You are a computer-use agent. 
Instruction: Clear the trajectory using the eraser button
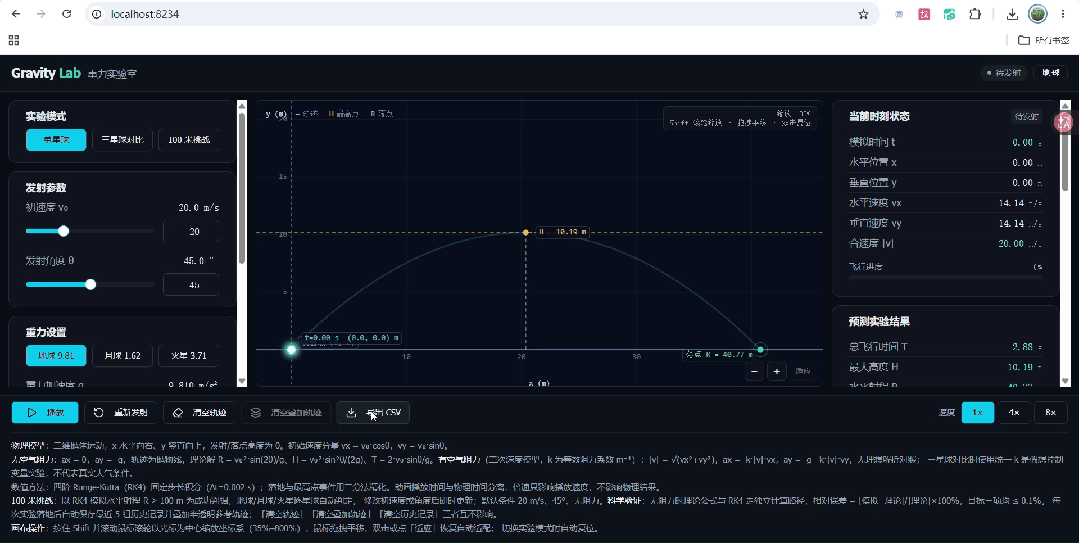[x=200, y=412]
